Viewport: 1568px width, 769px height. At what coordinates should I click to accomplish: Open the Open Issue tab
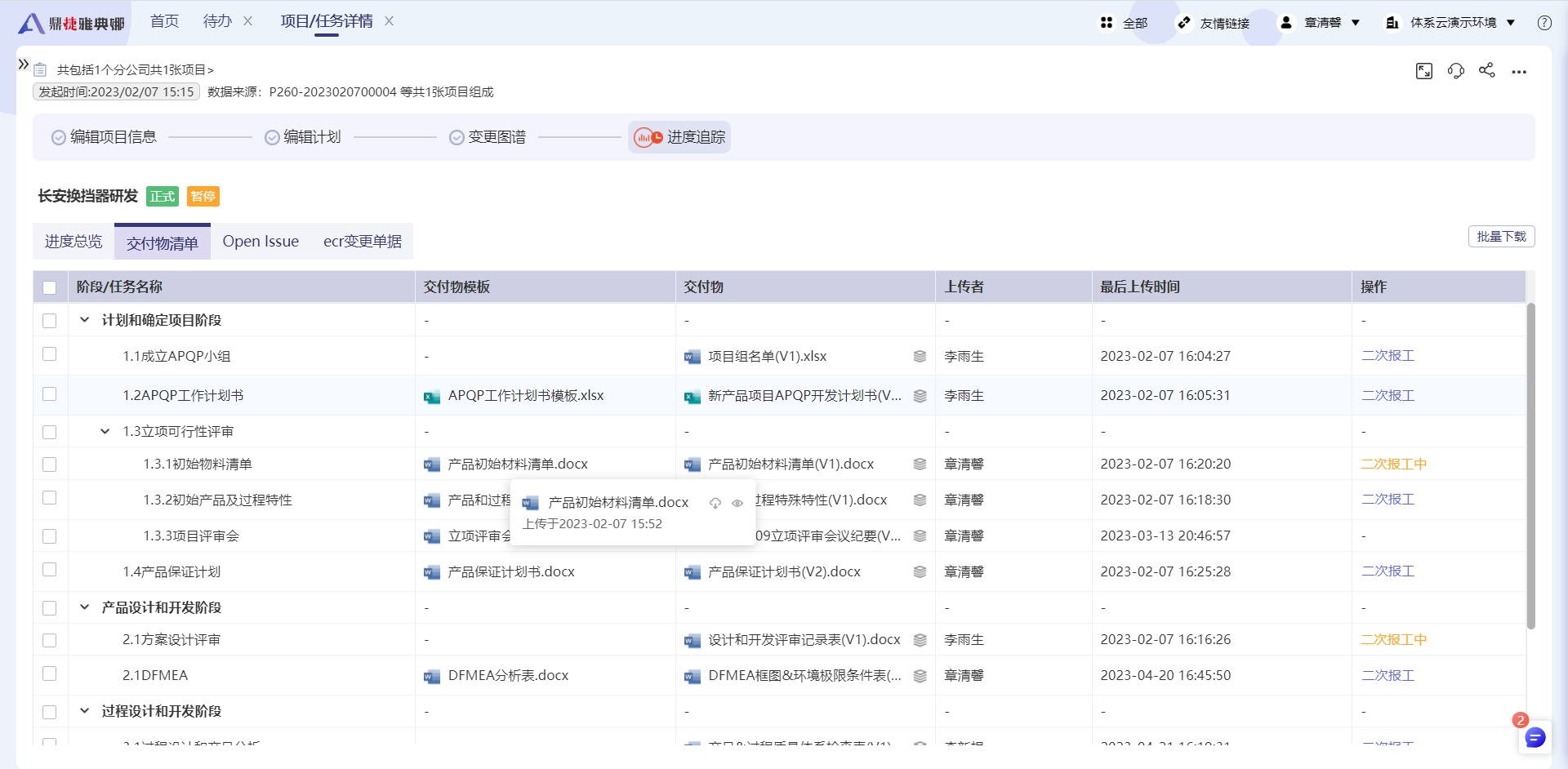tap(261, 242)
